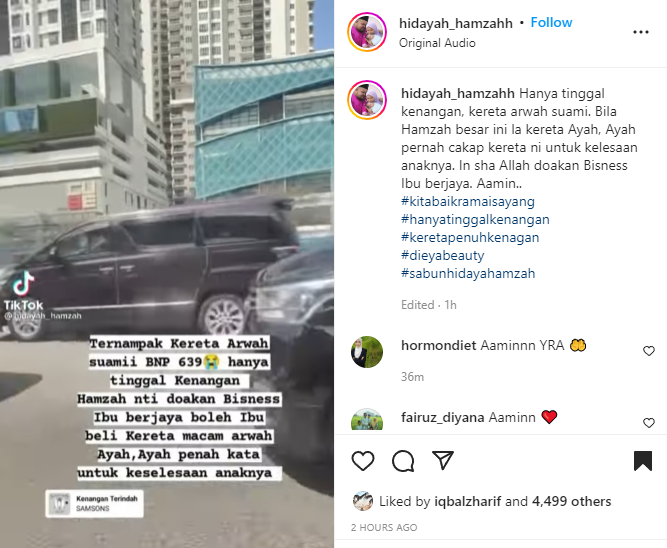Like hormondiet's comment
Image resolution: width=667 pixels, height=548 pixels.
649,351
